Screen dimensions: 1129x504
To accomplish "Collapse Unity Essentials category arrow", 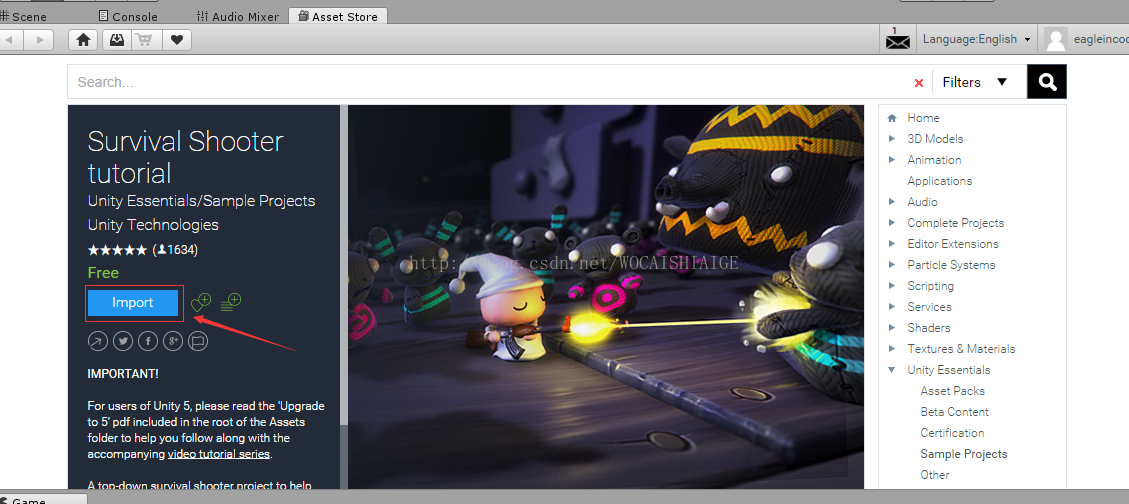I will click(x=892, y=369).
